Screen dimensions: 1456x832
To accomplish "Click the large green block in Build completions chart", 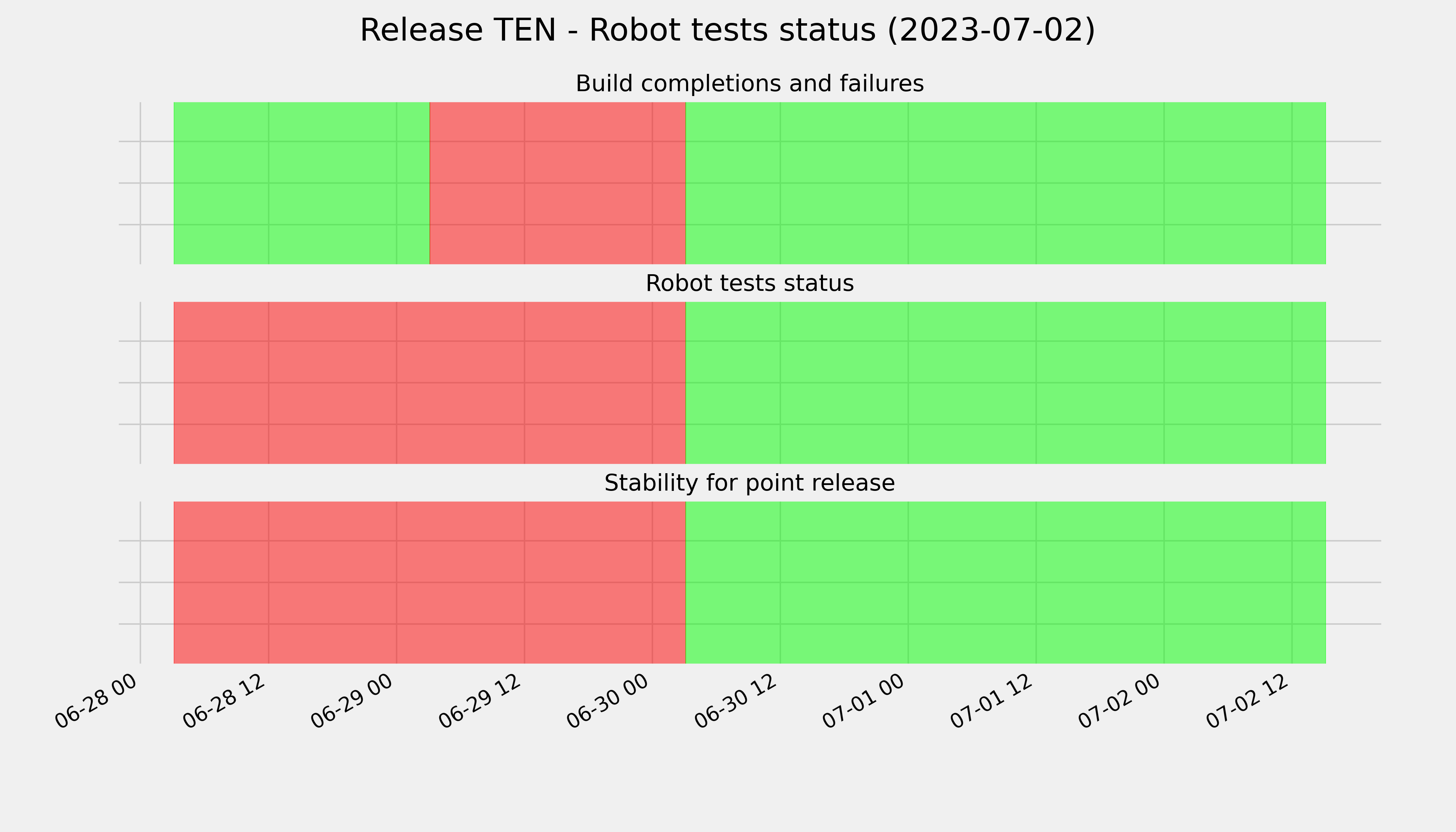I will tap(1006, 183).
